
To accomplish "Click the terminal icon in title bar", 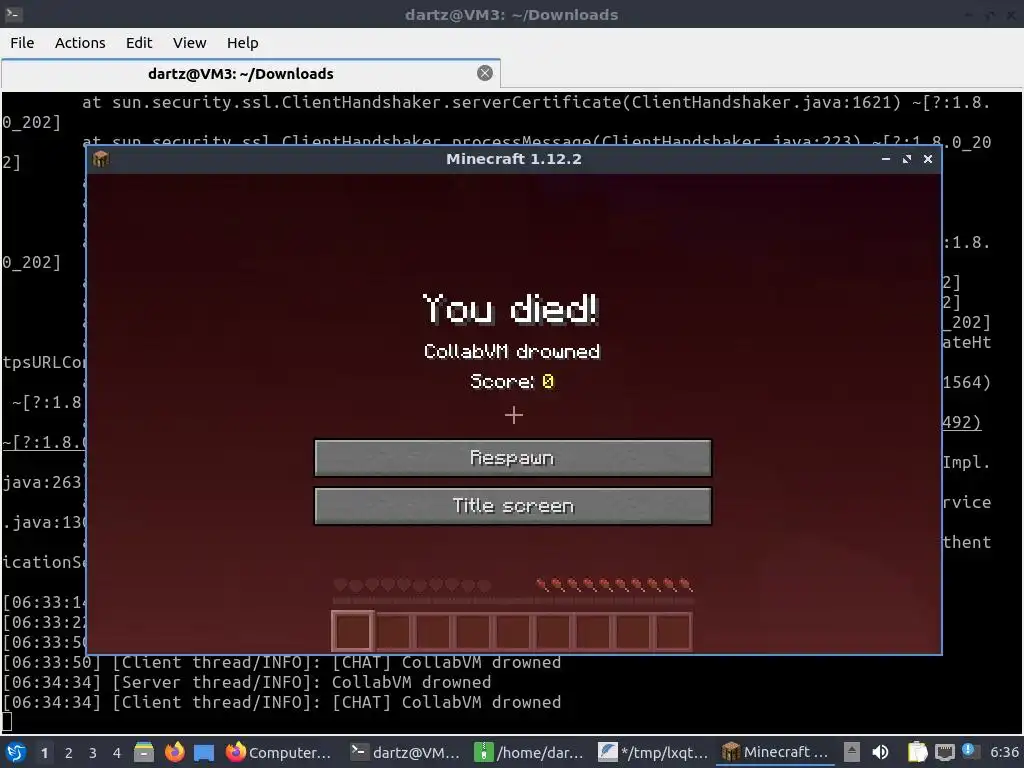I will click(x=13, y=14).
